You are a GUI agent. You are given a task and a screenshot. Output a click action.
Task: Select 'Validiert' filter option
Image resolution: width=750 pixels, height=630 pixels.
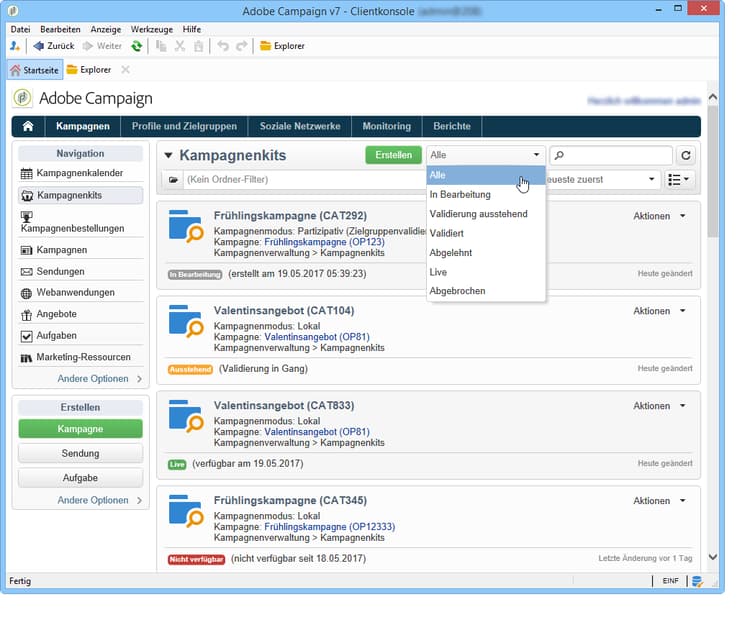[x=485, y=233]
